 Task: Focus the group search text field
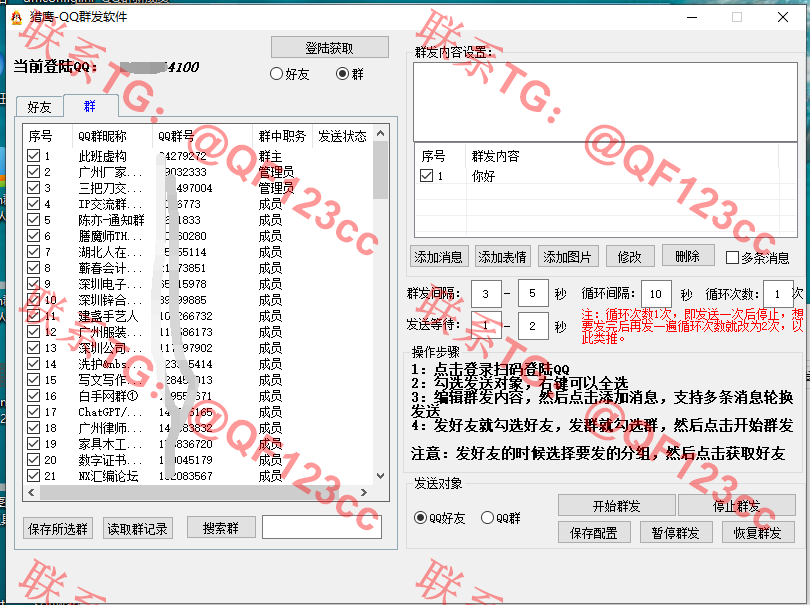point(322,528)
